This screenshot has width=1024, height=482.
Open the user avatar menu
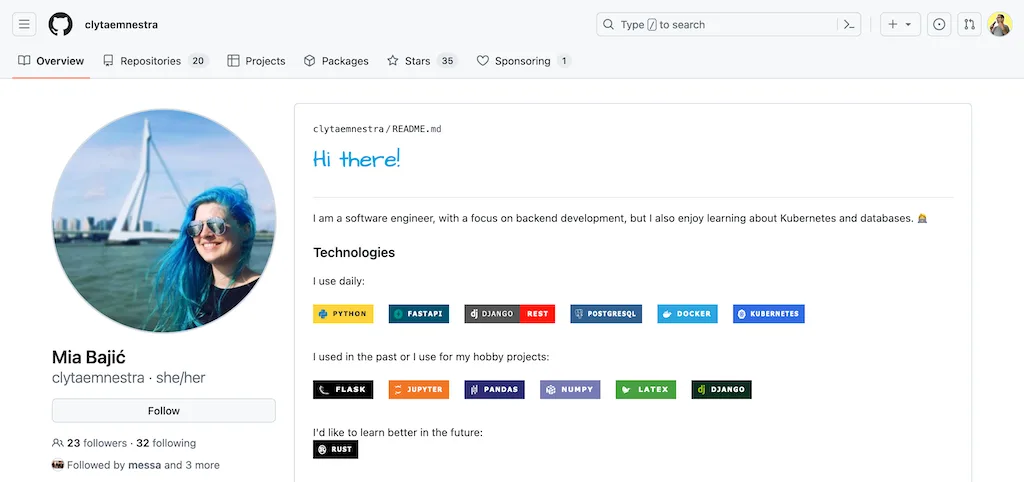coord(1000,25)
